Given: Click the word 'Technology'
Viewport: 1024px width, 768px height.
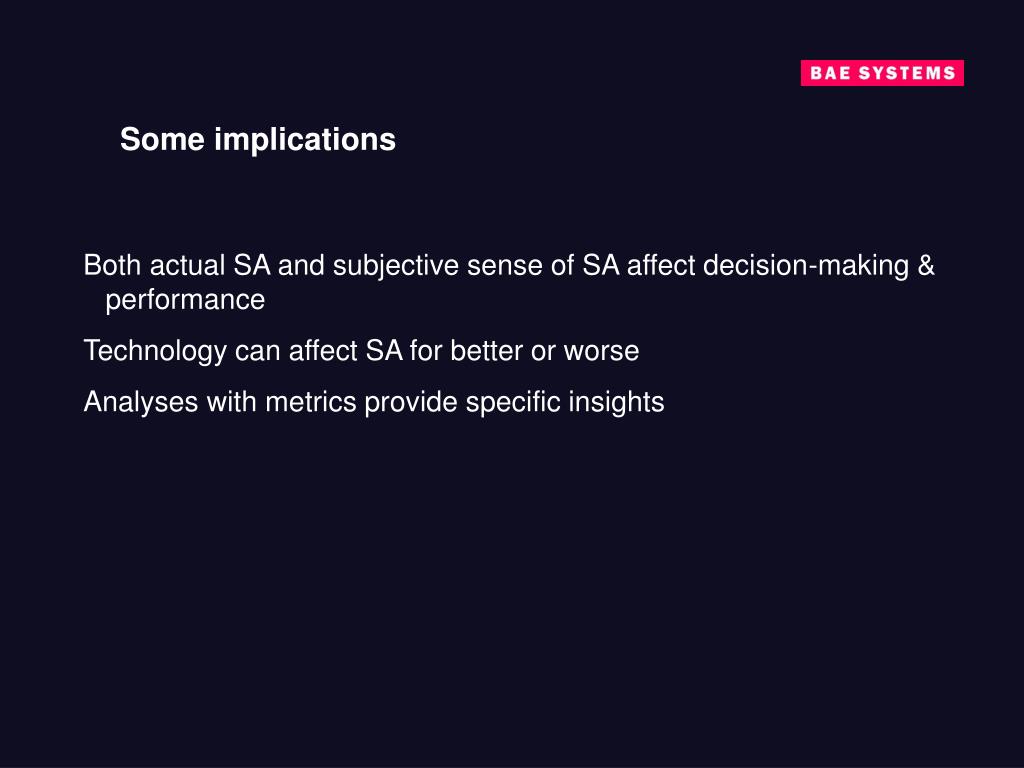Looking at the screenshot, I should 155,351.
